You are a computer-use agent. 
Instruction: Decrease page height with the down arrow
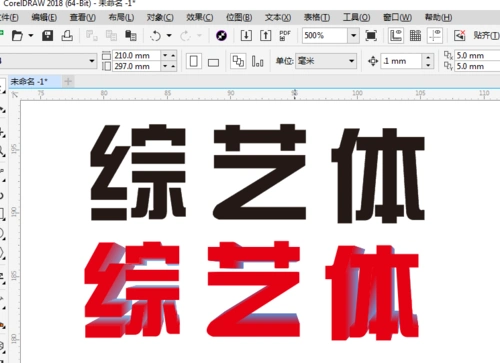(165, 66)
